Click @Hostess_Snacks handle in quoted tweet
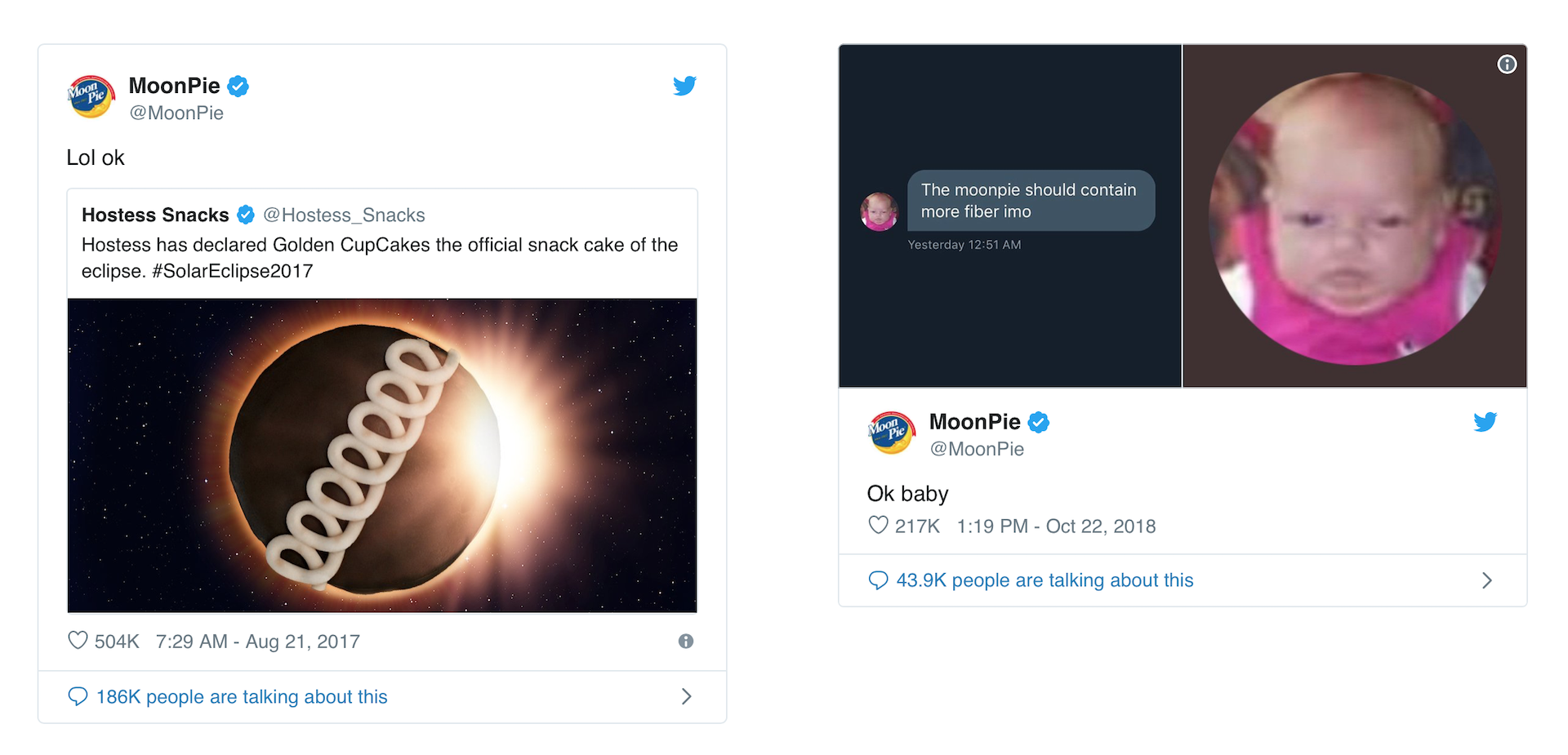 (x=344, y=215)
